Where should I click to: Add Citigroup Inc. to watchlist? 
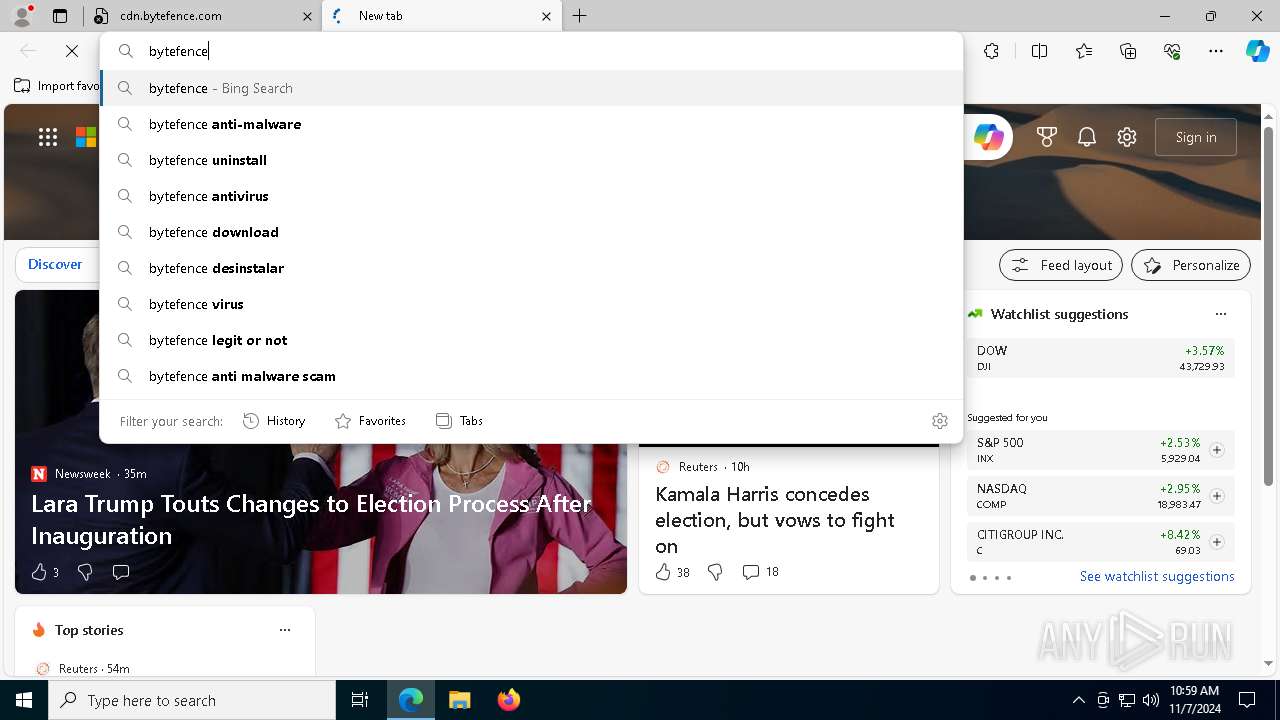pos(1216,542)
